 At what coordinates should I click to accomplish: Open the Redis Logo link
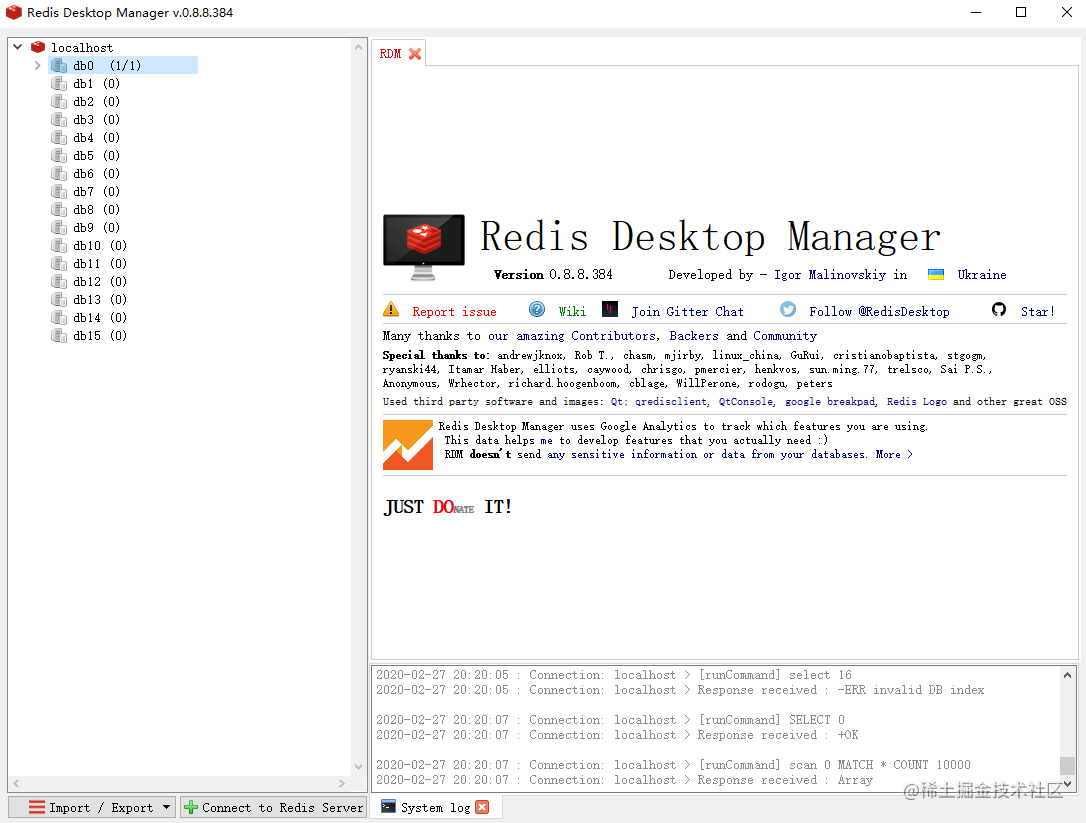916,401
